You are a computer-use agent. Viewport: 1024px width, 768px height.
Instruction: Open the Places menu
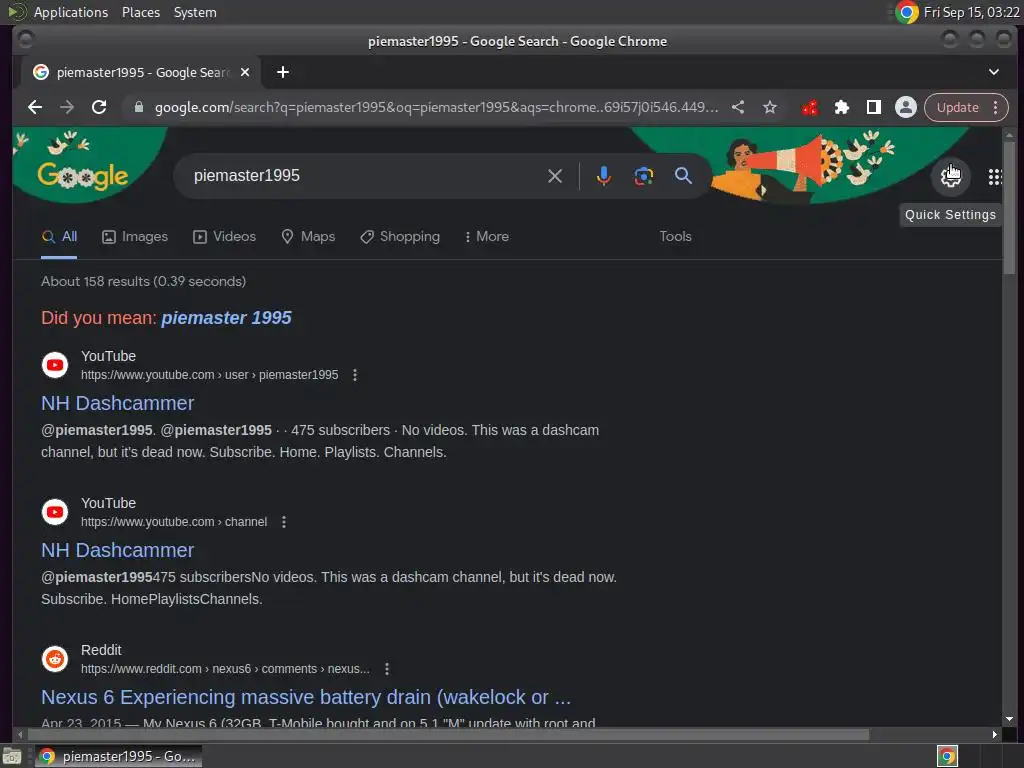pos(140,12)
